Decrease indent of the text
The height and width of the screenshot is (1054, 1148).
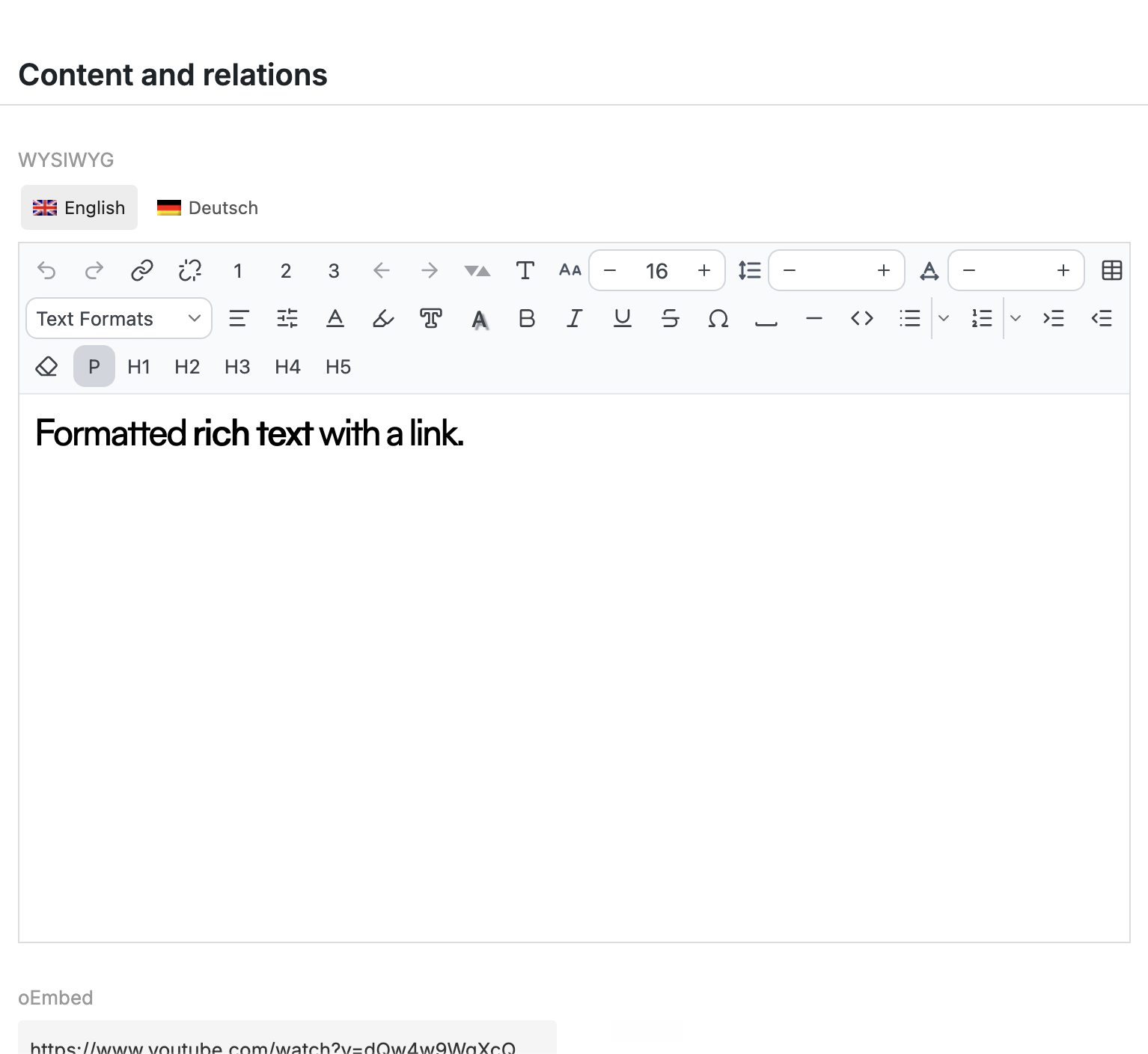pyautogui.click(x=1102, y=318)
